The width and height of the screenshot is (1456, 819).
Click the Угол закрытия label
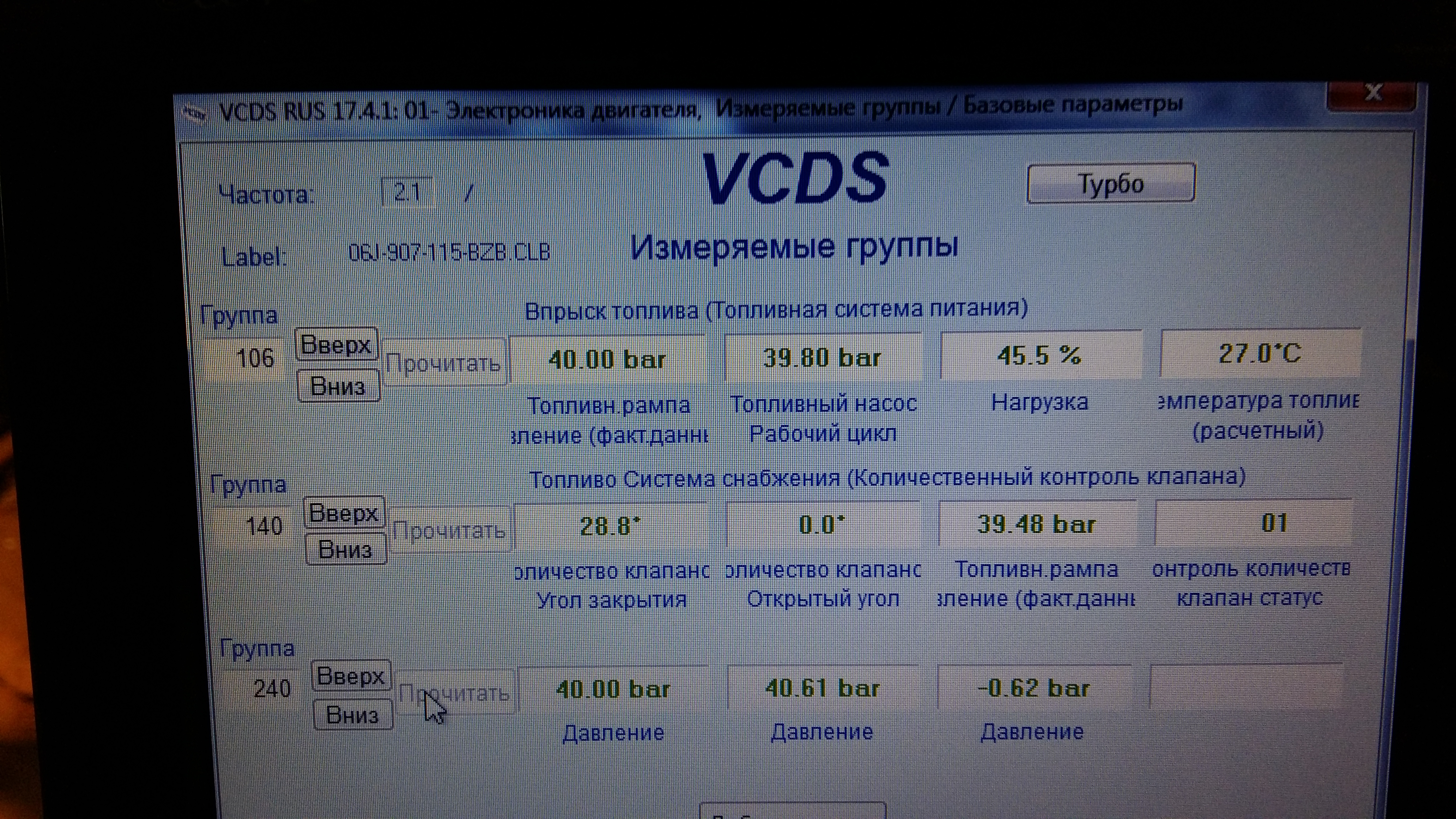point(612,600)
